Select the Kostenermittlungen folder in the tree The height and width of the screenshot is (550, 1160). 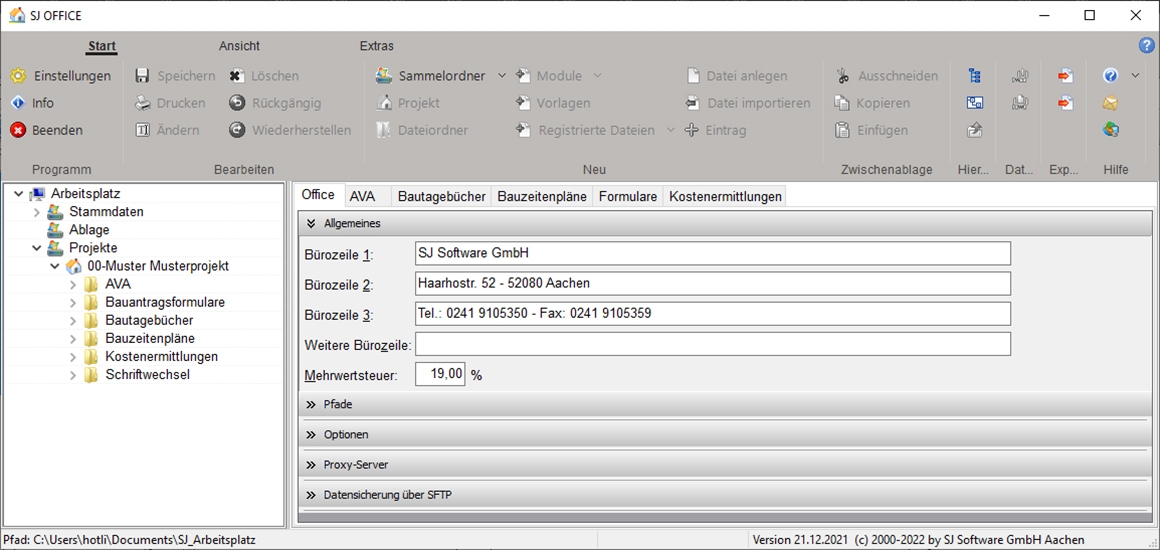click(161, 357)
